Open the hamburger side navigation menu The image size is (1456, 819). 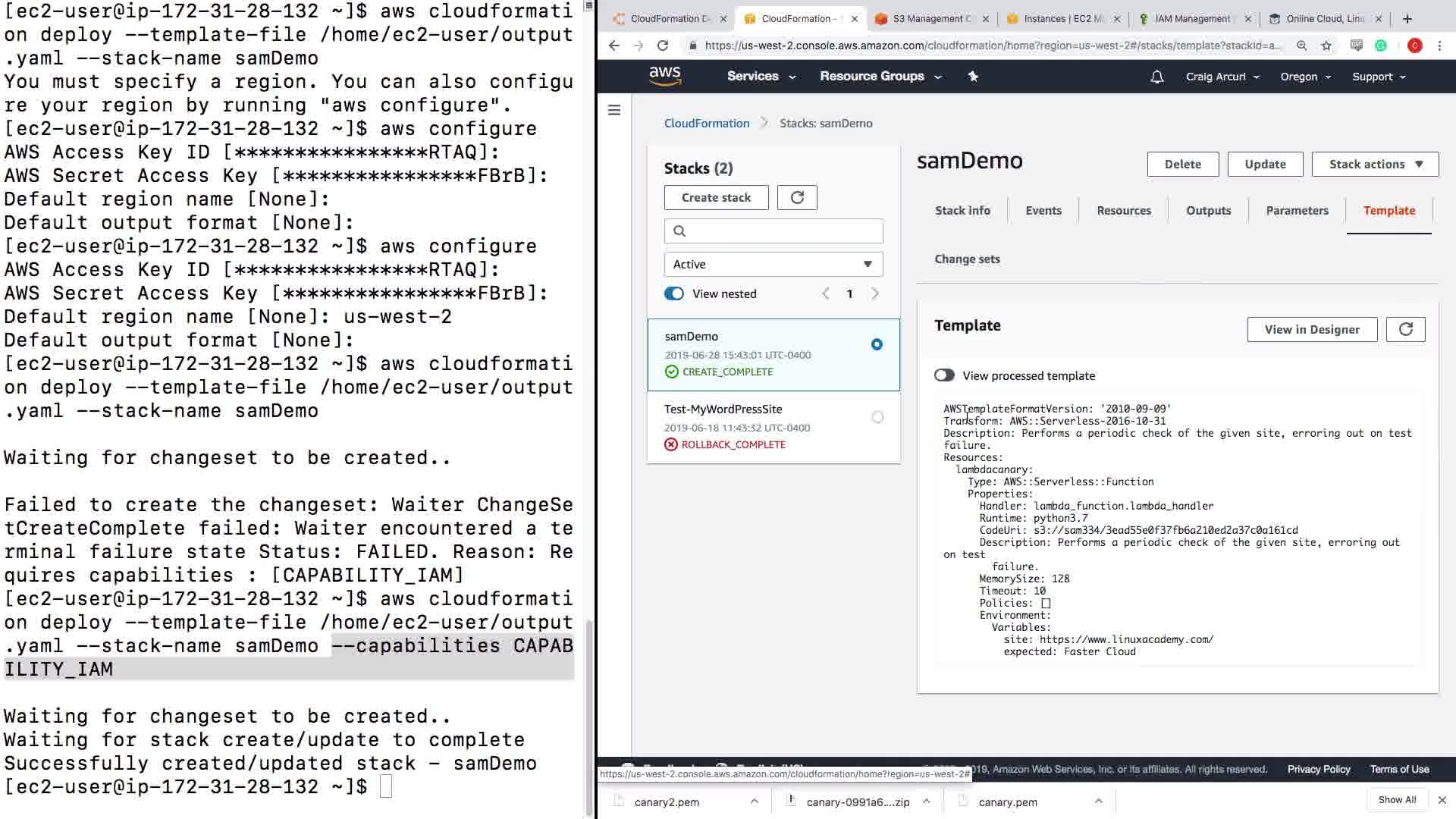coord(614,111)
